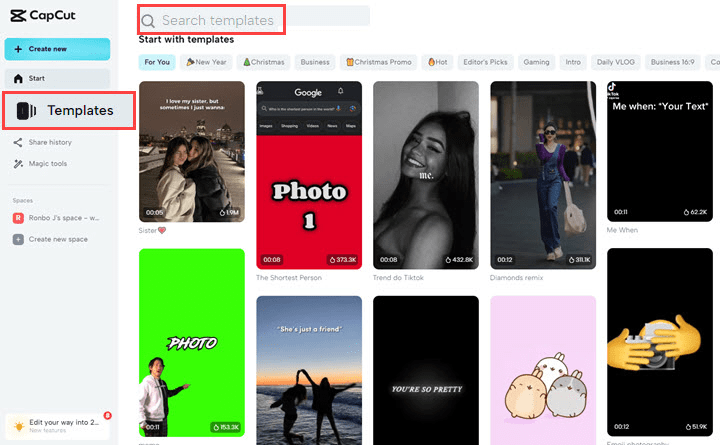Click the CapCut logo icon

(x=18, y=16)
